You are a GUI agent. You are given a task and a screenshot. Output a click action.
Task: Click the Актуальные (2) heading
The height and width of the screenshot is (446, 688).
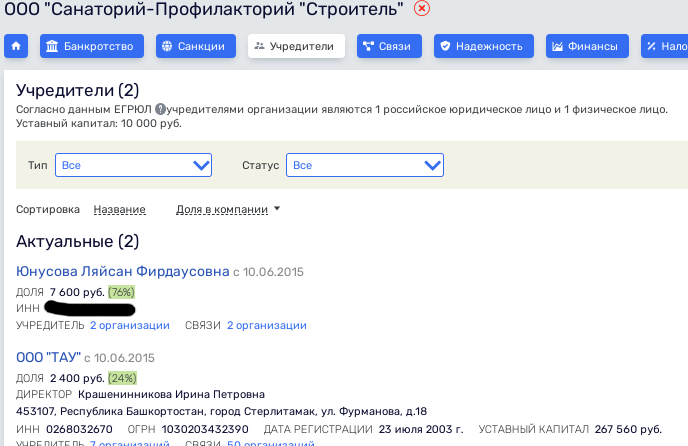click(78, 241)
